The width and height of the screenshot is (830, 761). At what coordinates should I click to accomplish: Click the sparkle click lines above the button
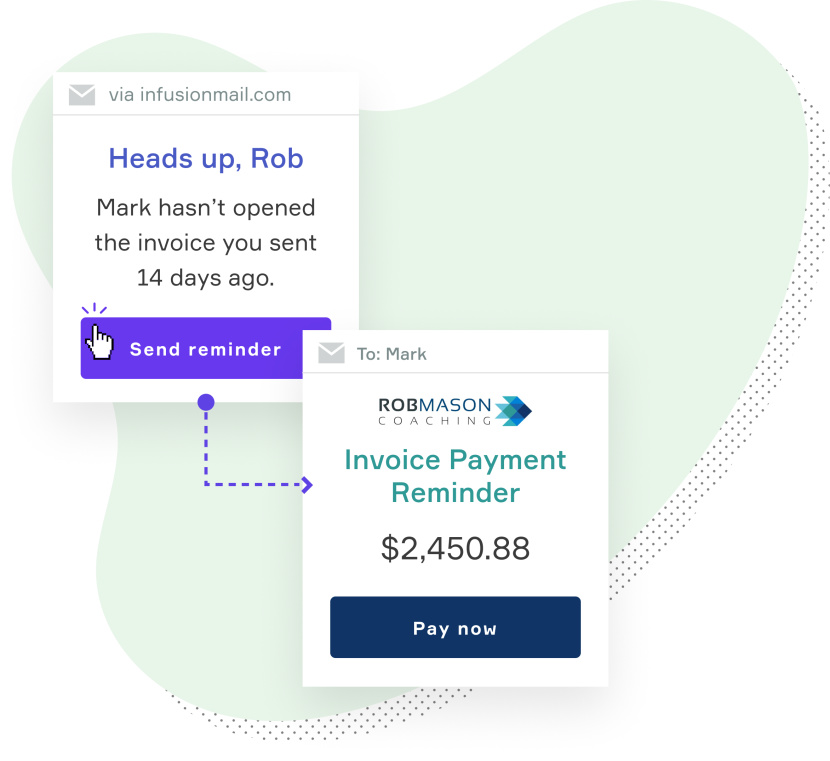pyautogui.click(x=94, y=309)
